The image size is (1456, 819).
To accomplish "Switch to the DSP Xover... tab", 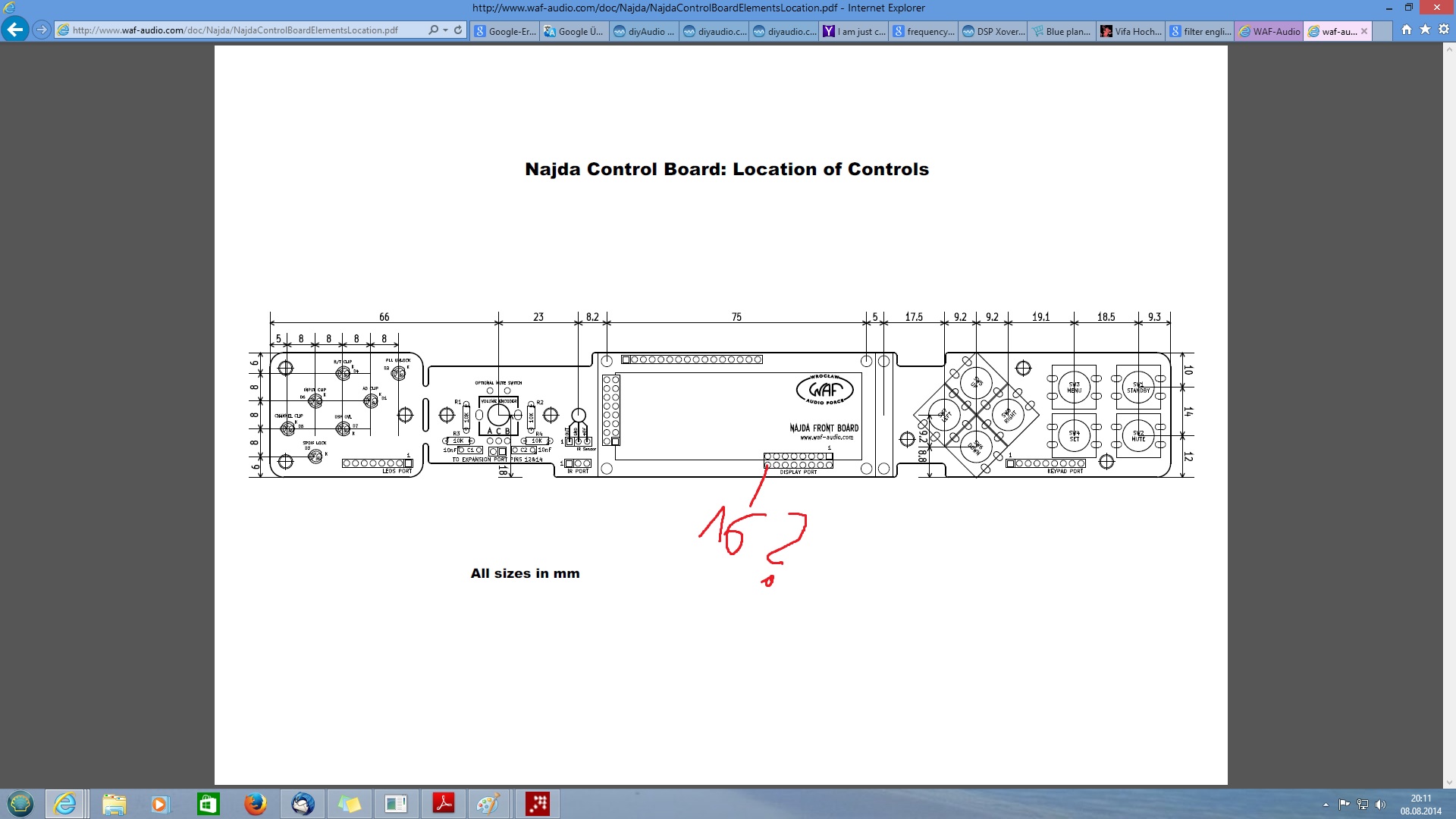I will 993,31.
